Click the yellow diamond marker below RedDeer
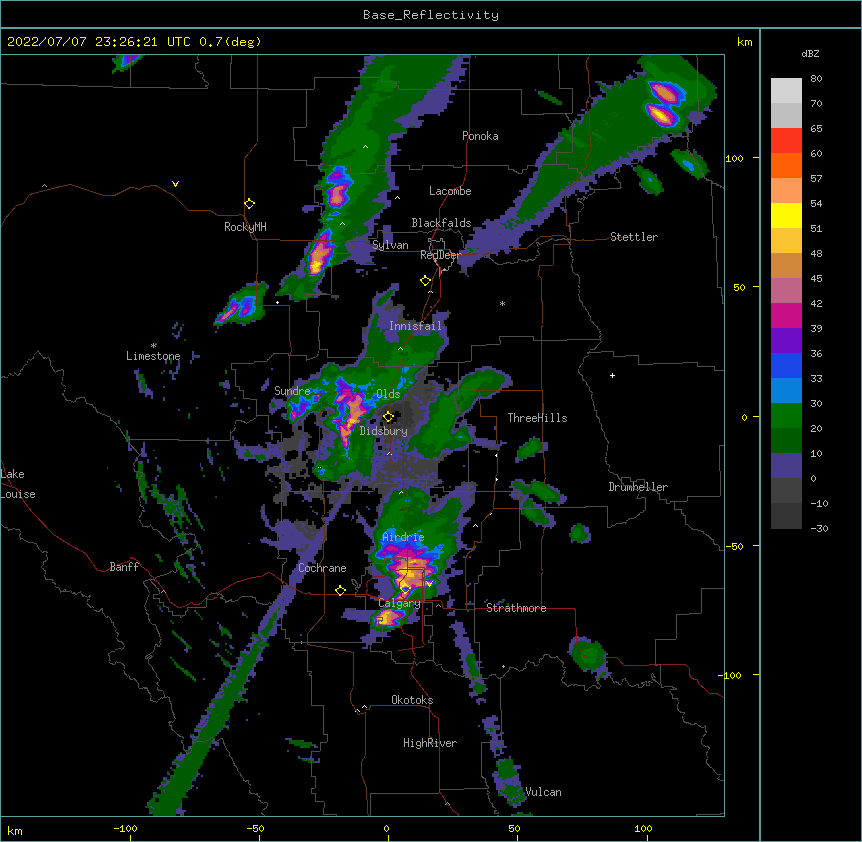 click(426, 281)
